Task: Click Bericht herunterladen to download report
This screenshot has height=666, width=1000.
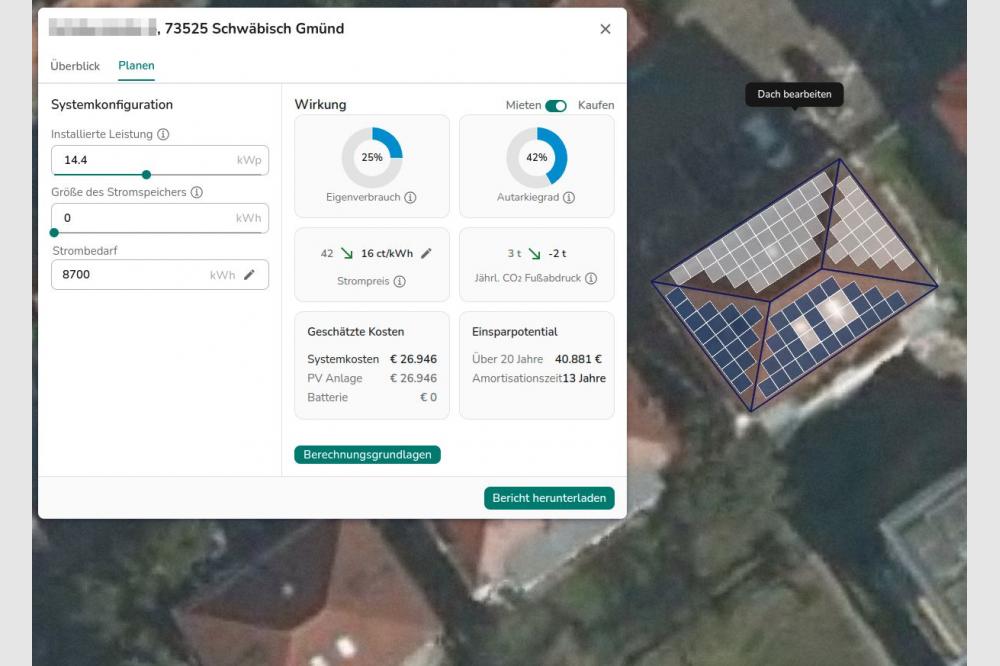Action: [x=548, y=497]
